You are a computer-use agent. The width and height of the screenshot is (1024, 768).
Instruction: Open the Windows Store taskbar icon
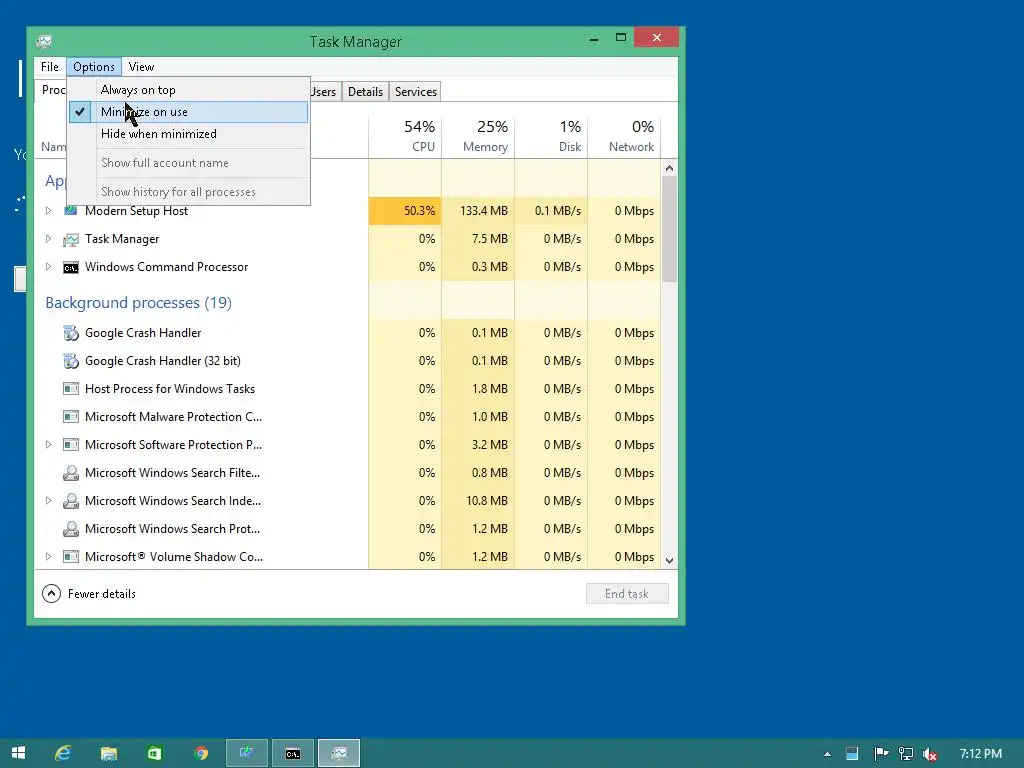pos(154,753)
